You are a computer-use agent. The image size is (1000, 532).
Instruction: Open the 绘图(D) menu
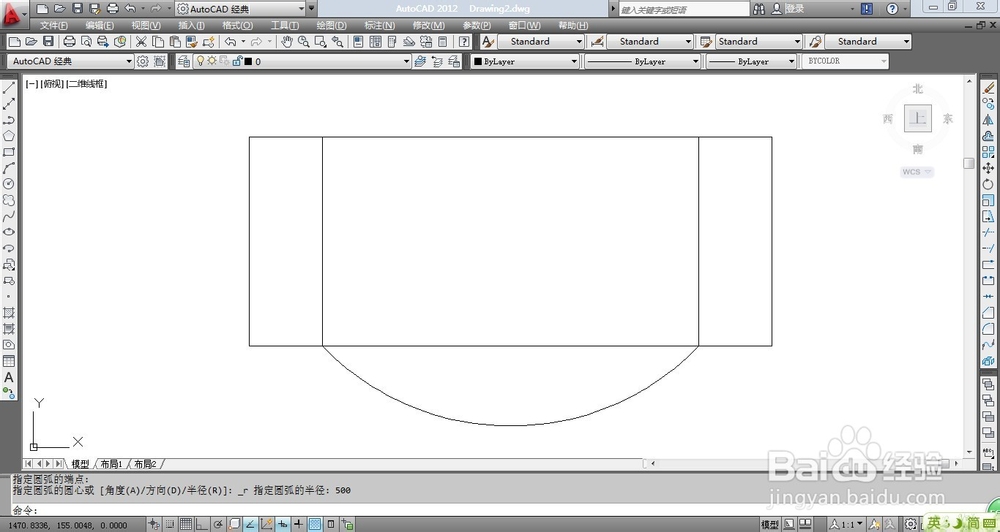[332, 26]
